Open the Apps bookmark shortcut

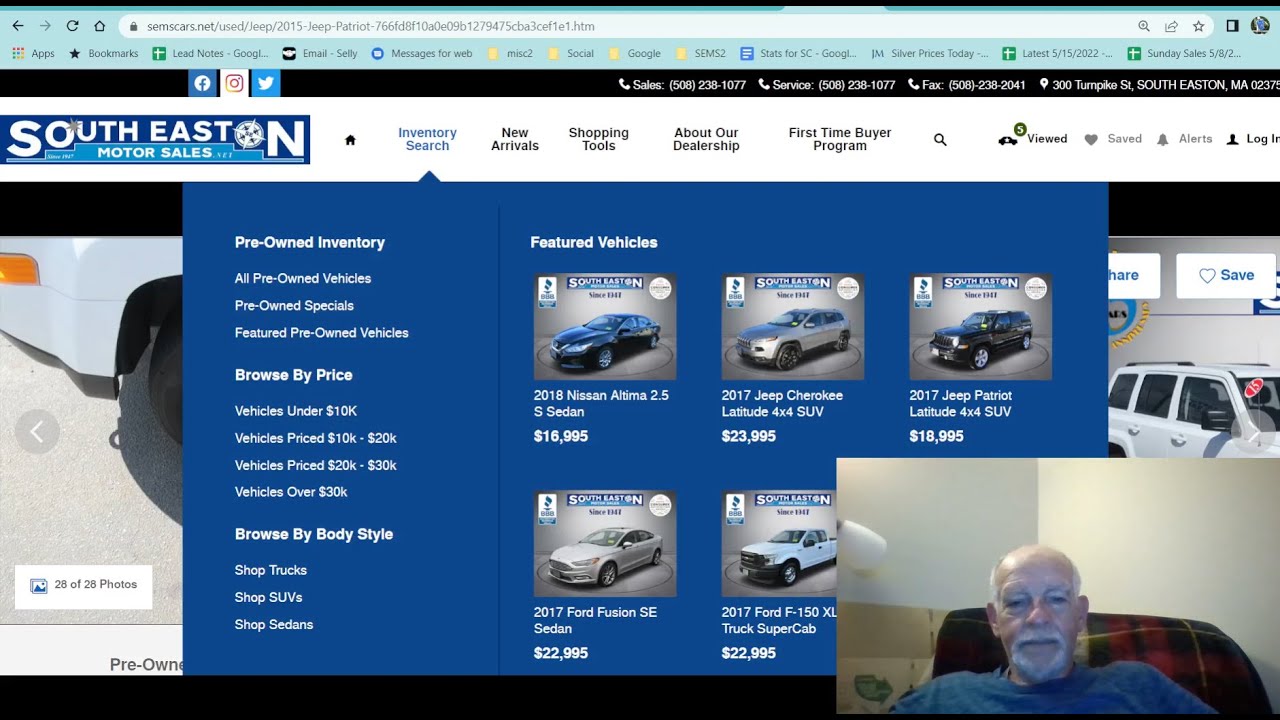33,54
